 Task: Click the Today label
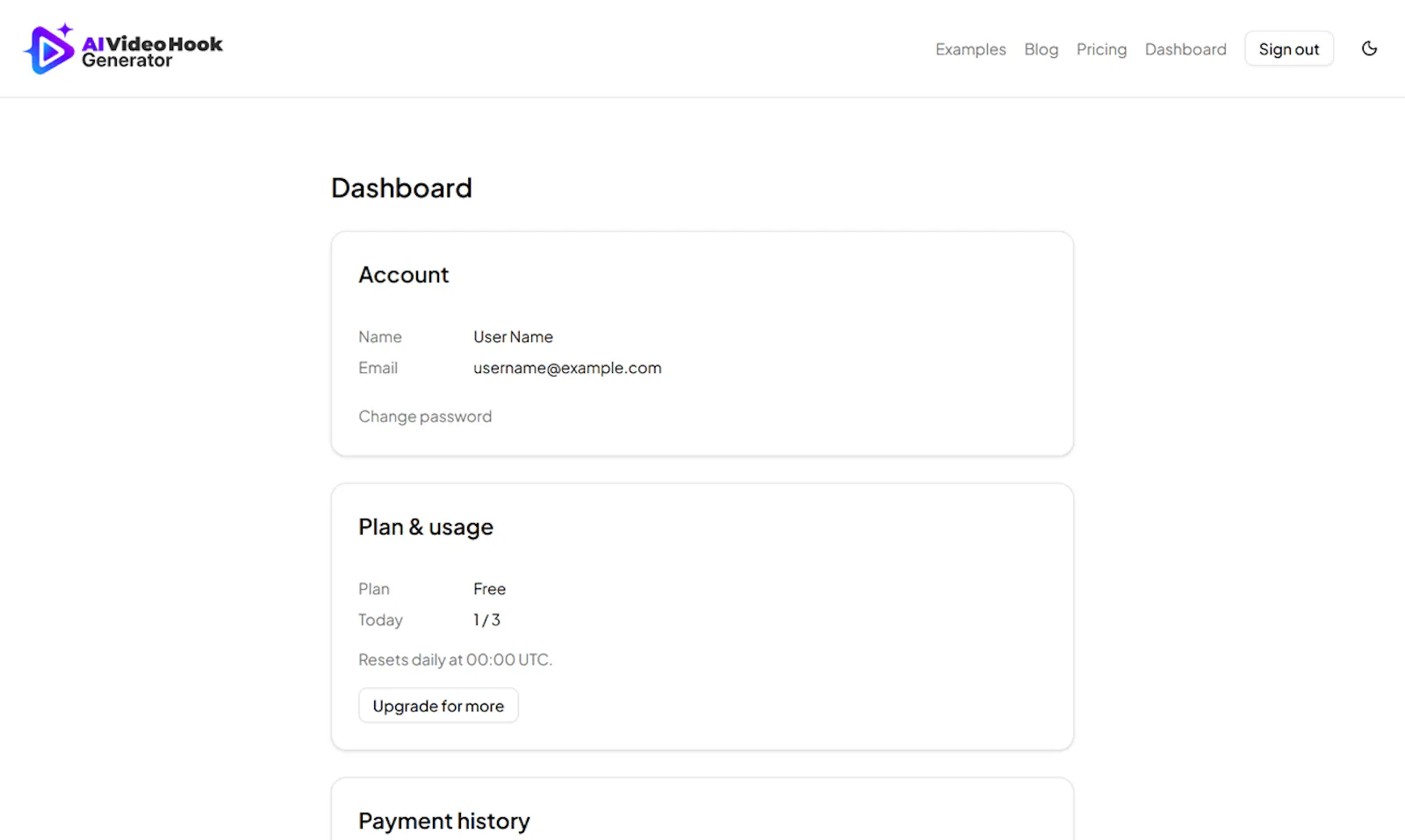(x=380, y=620)
